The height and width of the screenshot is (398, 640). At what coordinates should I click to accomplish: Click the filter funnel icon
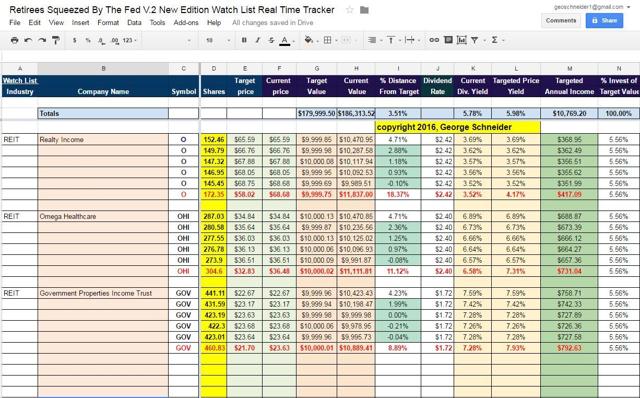click(x=475, y=40)
